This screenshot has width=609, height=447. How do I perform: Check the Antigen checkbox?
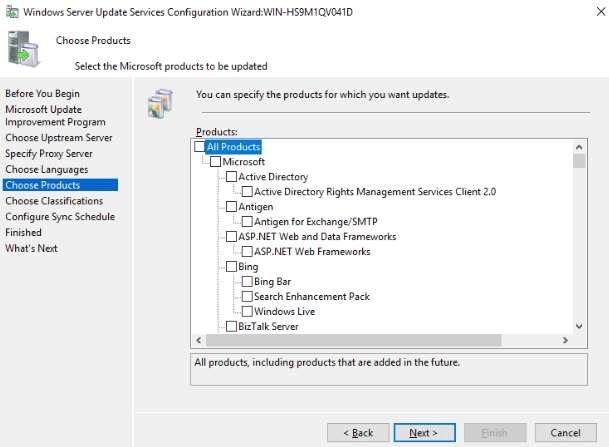pyautogui.click(x=231, y=207)
